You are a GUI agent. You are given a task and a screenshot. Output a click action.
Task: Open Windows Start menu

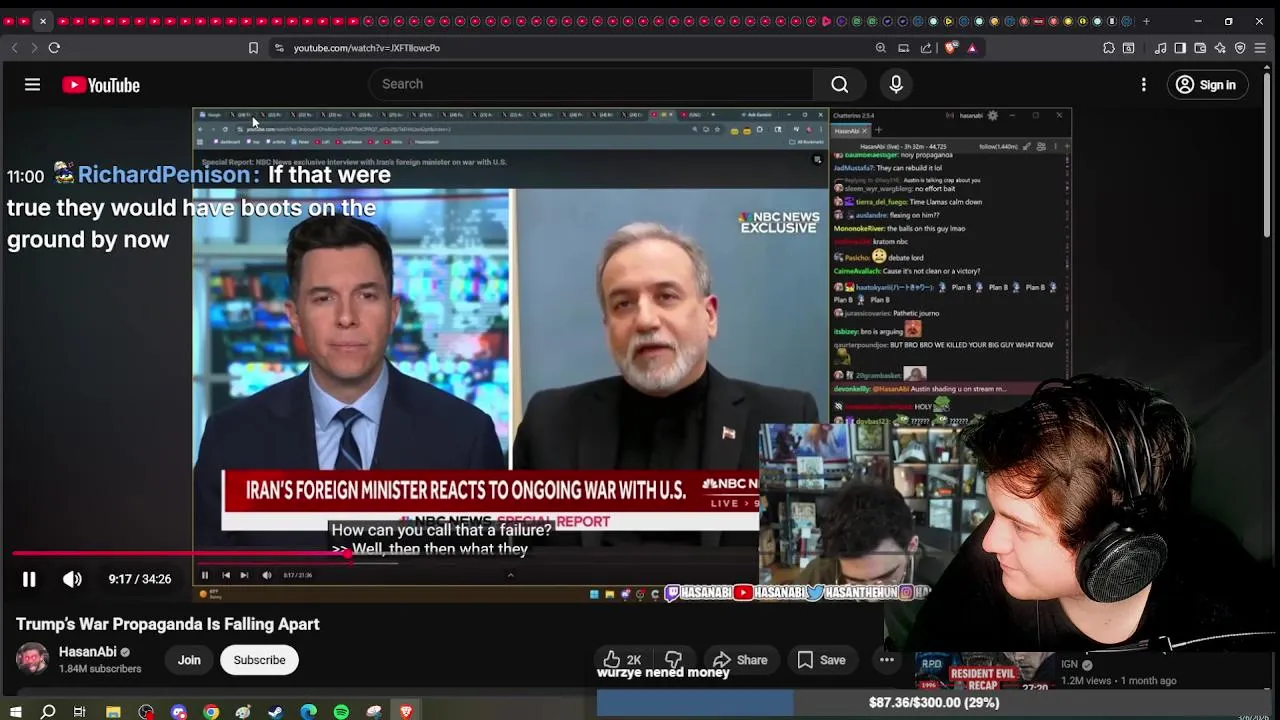pyautogui.click(x=15, y=712)
